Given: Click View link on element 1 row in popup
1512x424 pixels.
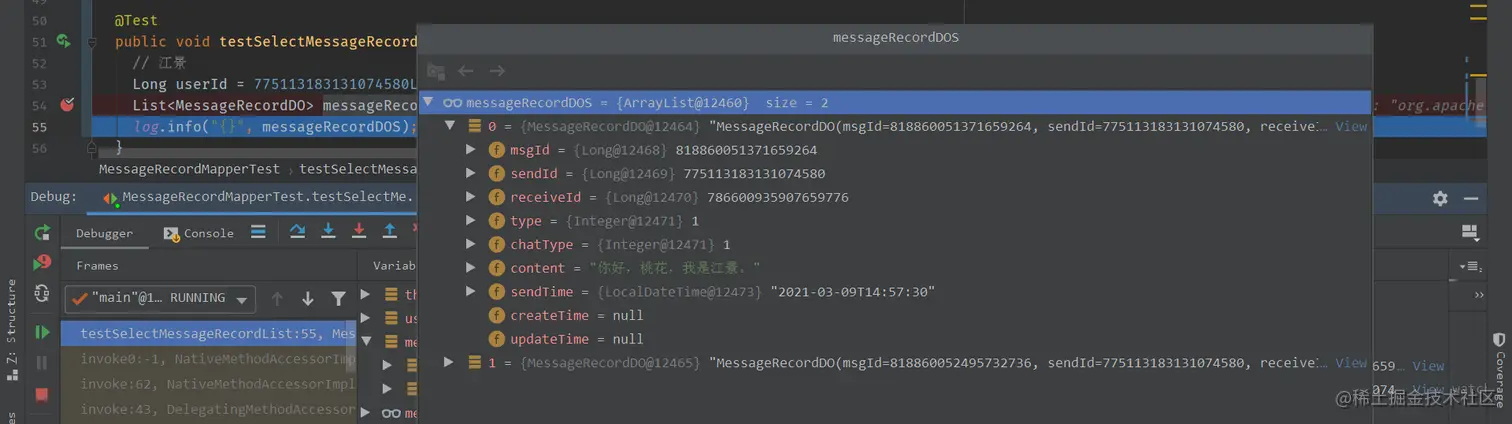Looking at the screenshot, I should (1350, 362).
